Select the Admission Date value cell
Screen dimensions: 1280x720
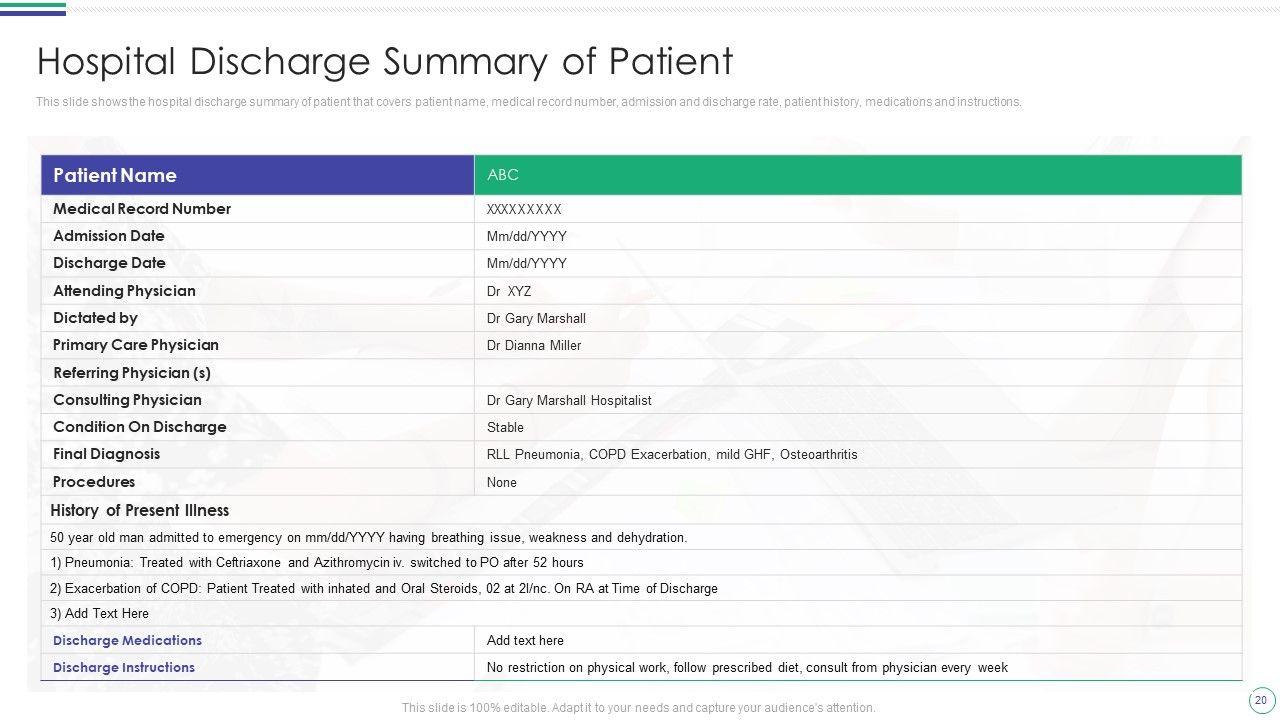tap(527, 237)
